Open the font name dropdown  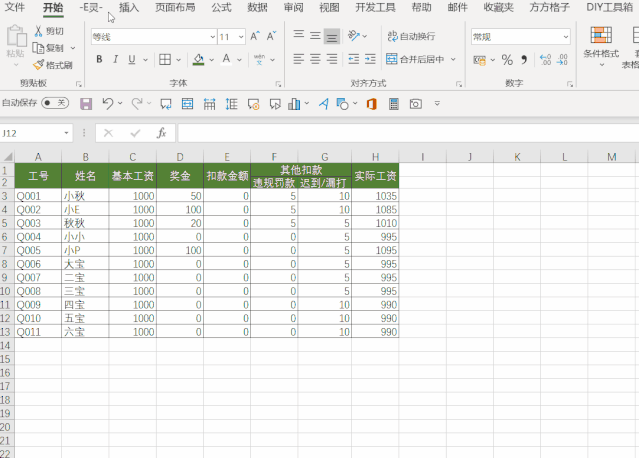point(212,37)
